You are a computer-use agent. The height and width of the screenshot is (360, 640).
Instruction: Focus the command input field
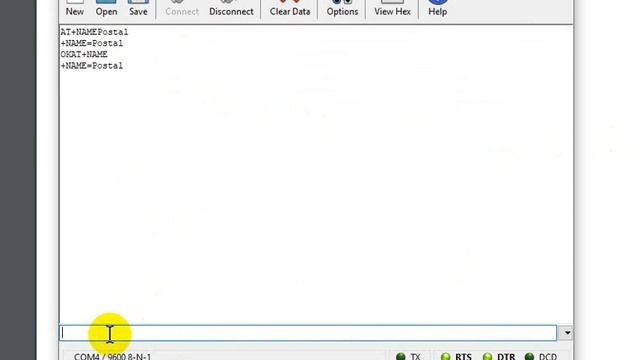coord(308,333)
